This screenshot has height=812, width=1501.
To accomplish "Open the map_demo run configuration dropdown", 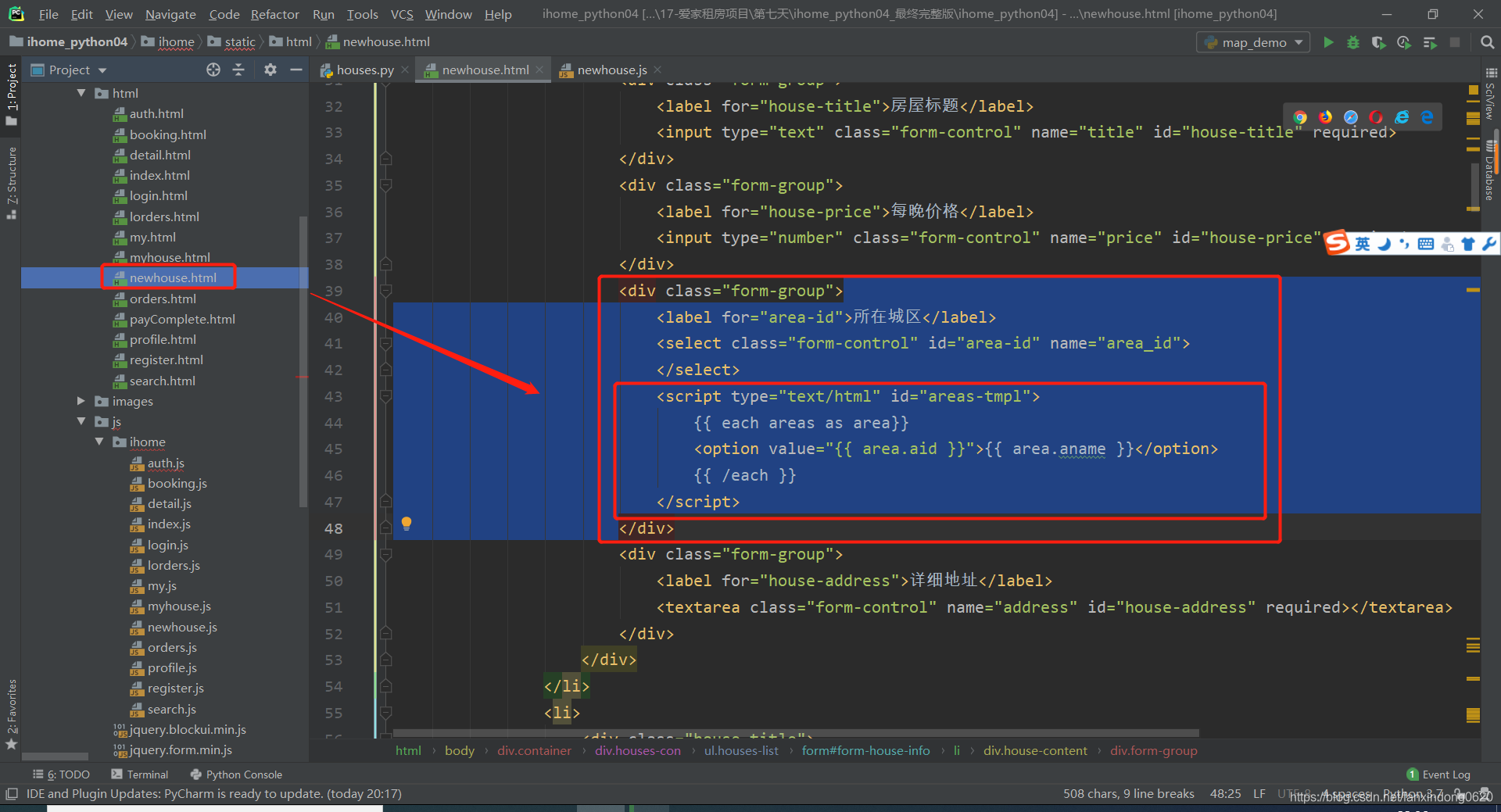I will [1254, 42].
